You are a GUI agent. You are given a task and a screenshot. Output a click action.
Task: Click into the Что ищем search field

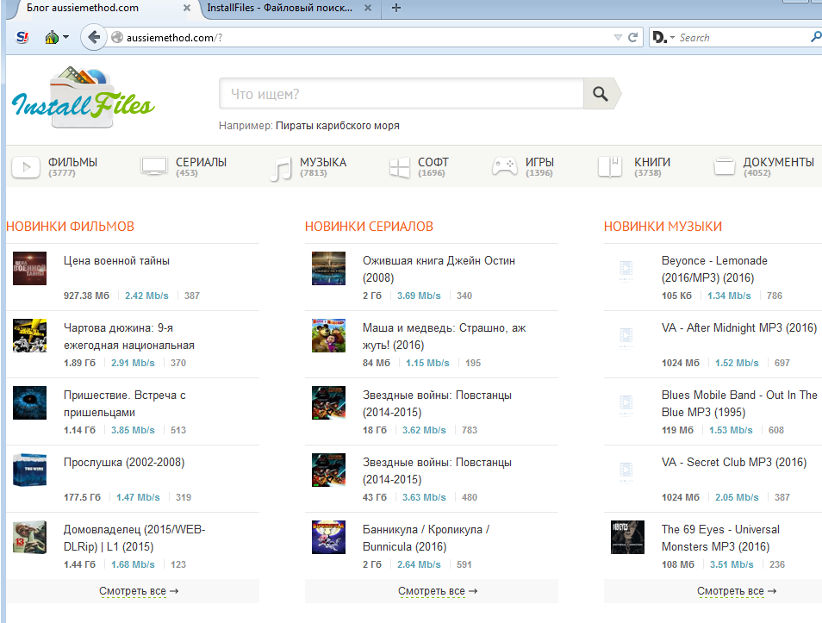[400, 94]
